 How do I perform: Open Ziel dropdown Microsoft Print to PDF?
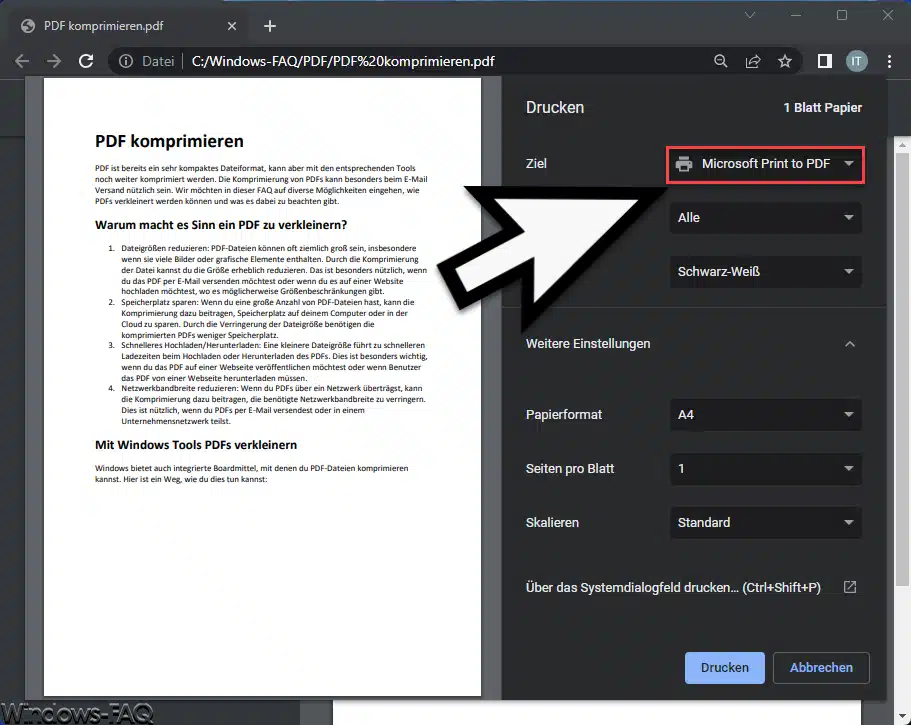pos(765,164)
